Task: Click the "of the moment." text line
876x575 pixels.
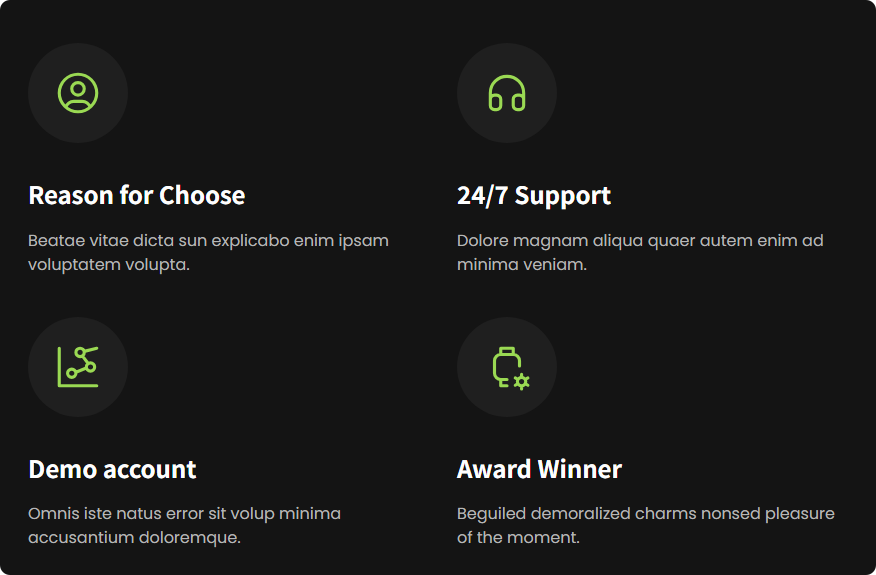Action: (518, 538)
